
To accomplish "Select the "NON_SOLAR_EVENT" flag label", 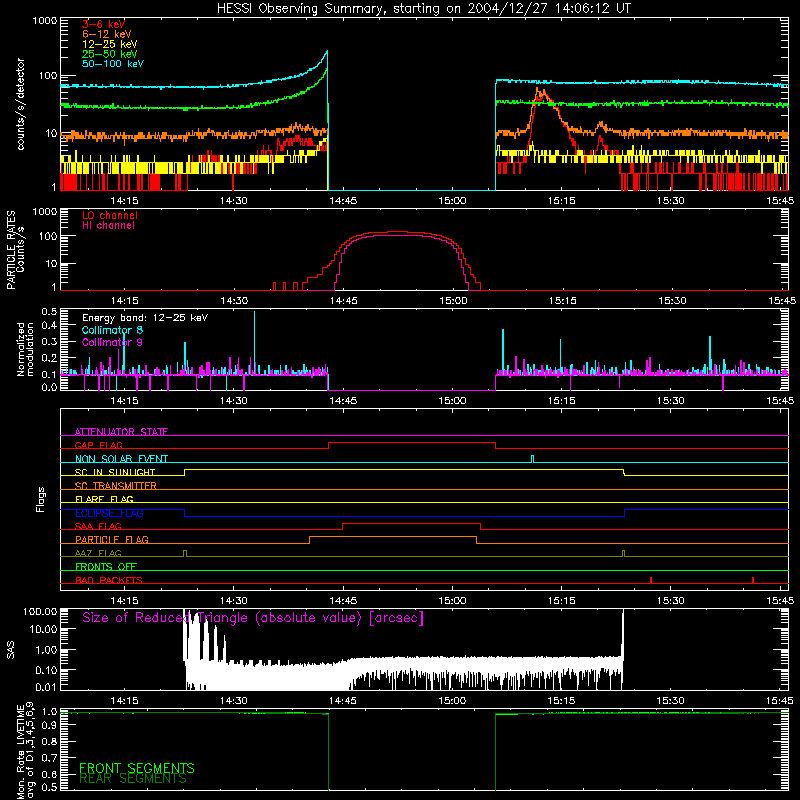I will (x=121, y=459).
